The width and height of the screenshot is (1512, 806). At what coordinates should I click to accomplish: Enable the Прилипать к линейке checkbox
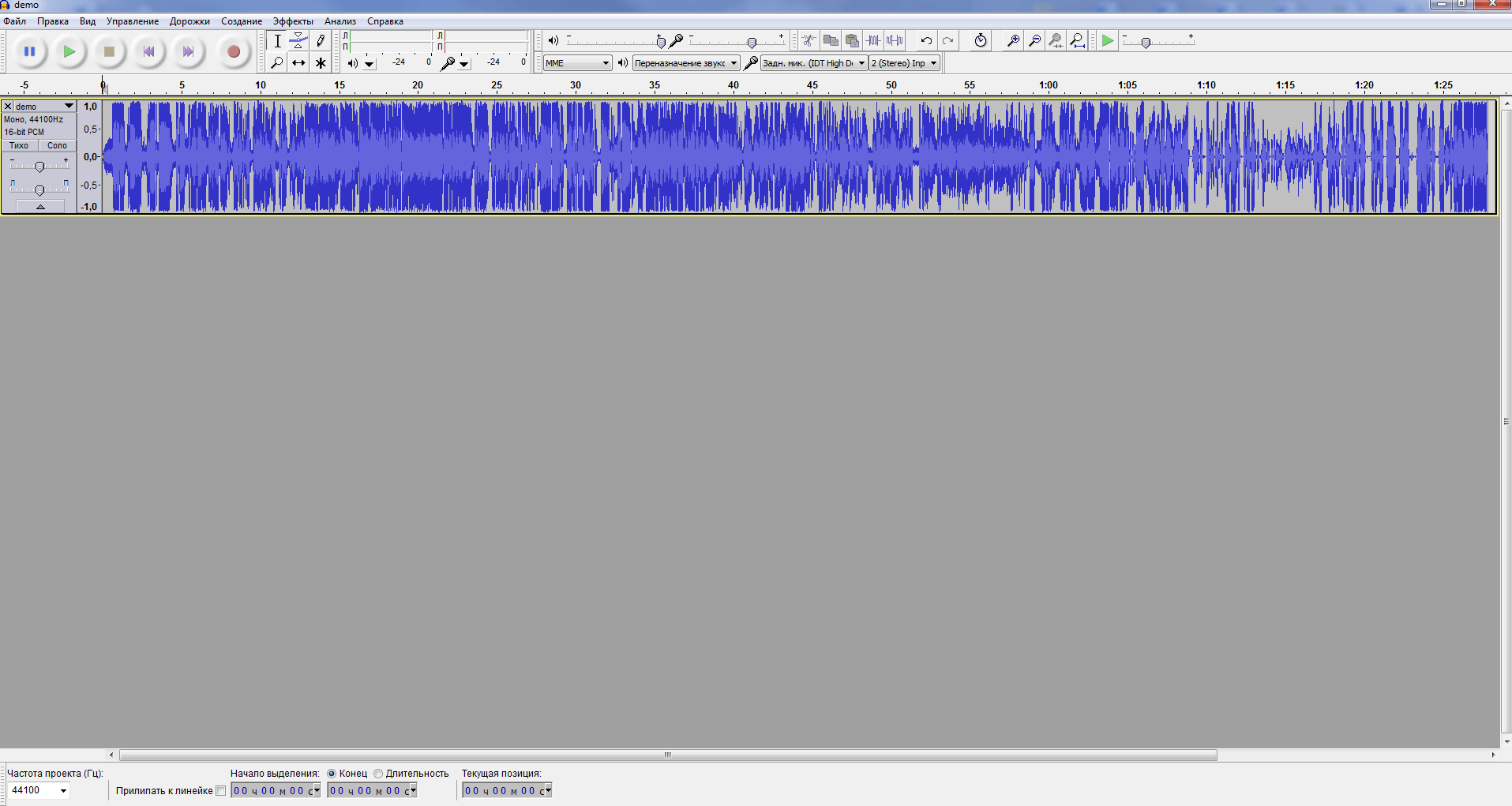coord(221,791)
